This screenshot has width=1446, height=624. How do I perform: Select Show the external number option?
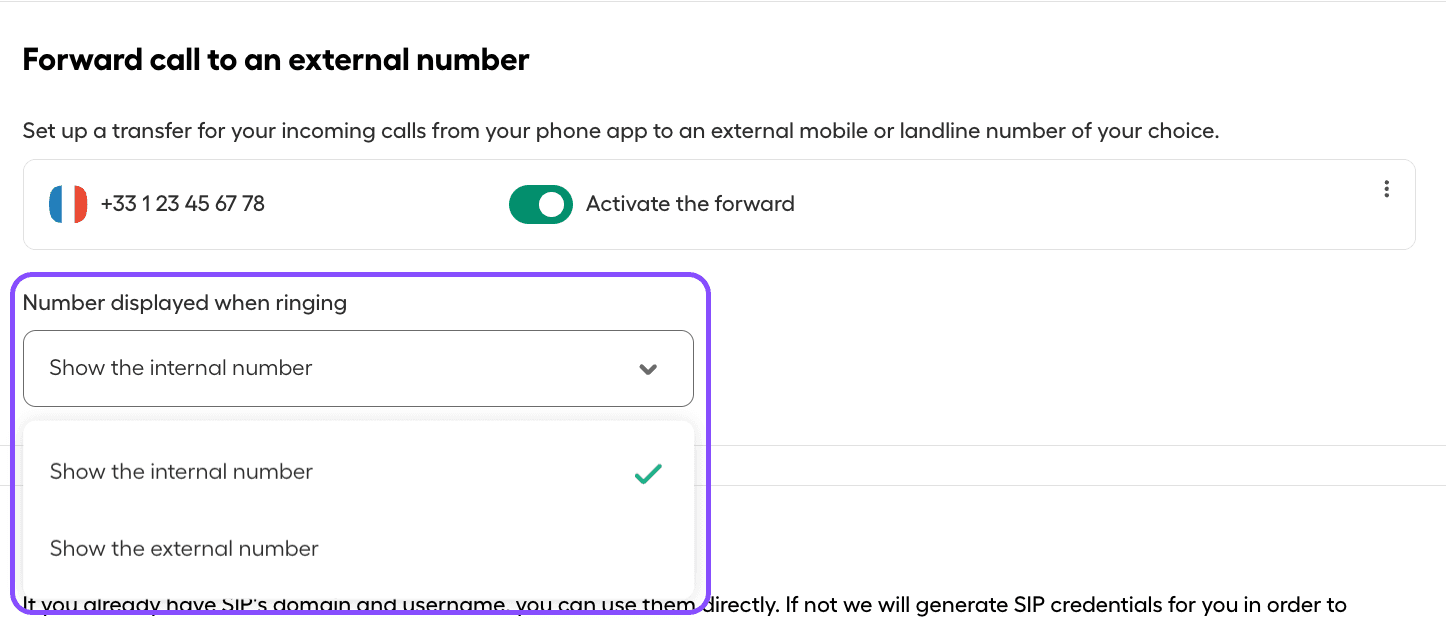click(x=183, y=548)
